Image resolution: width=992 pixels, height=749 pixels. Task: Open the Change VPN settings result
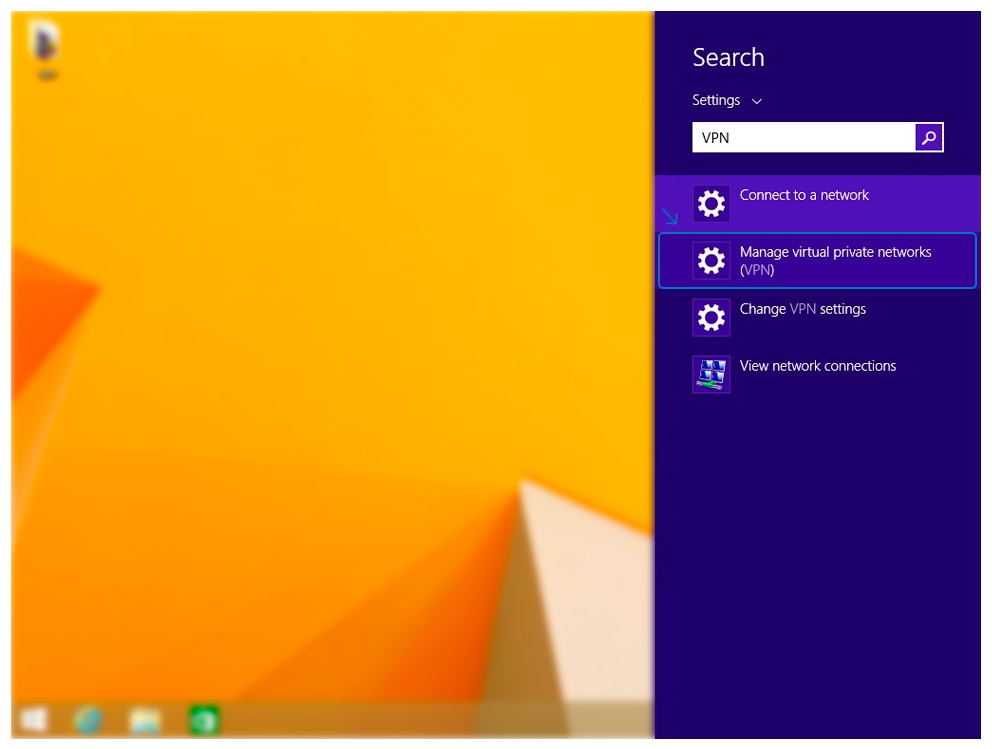tap(817, 318)
